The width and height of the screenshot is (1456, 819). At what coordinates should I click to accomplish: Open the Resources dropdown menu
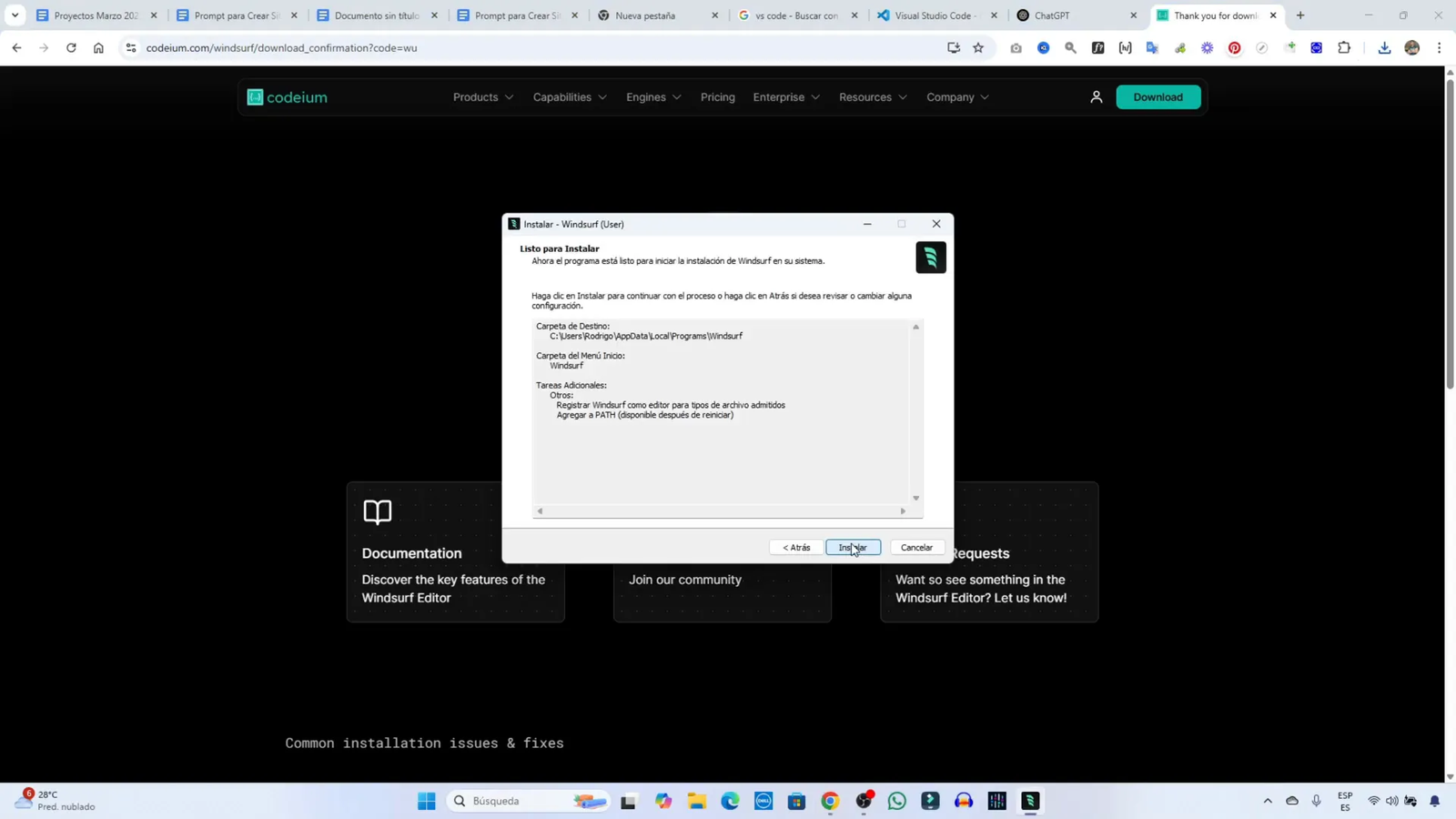tap(872, 97)
